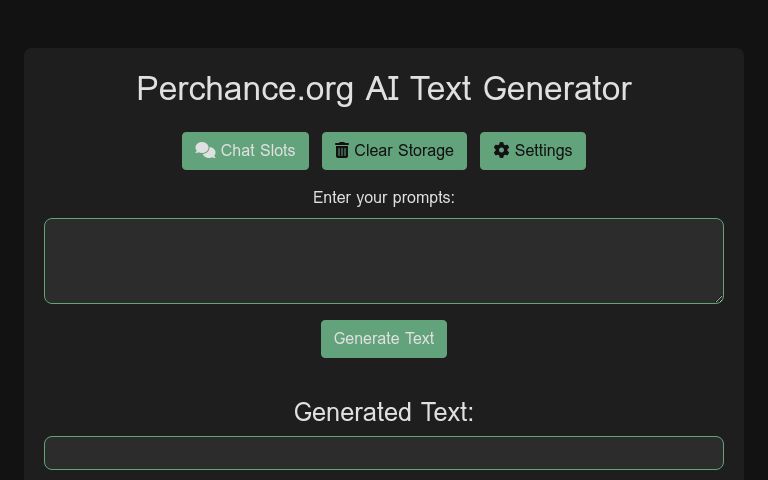Select the 'Clear Storage' text label

coord(404,151)
